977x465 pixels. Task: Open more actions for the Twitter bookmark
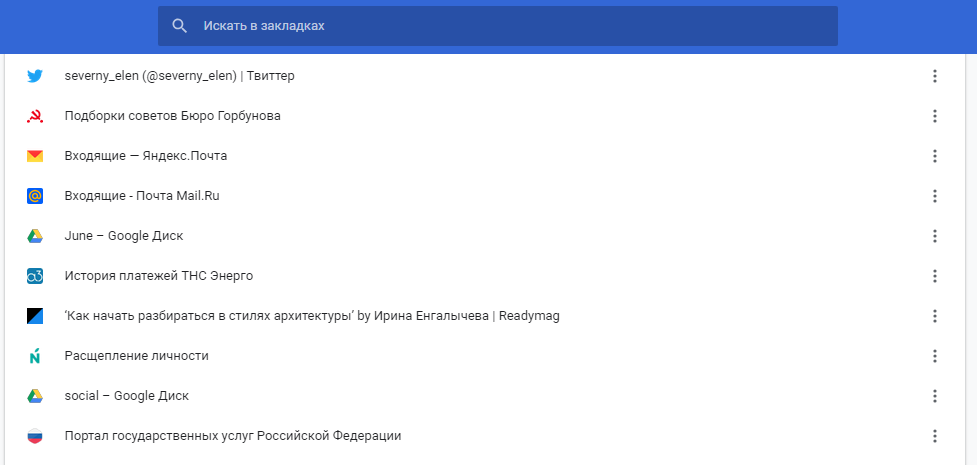point(935,76)
